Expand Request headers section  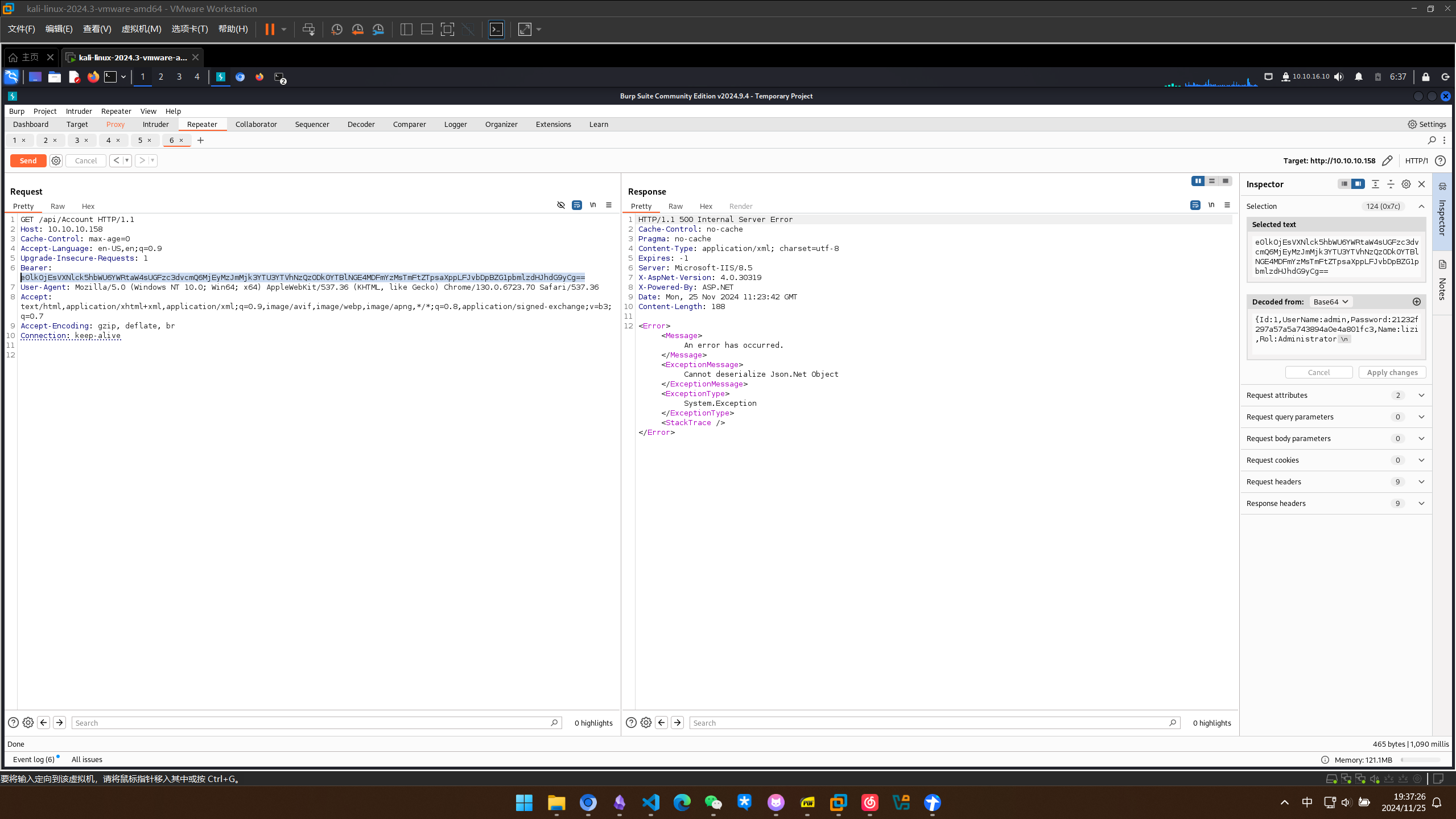1421,481
